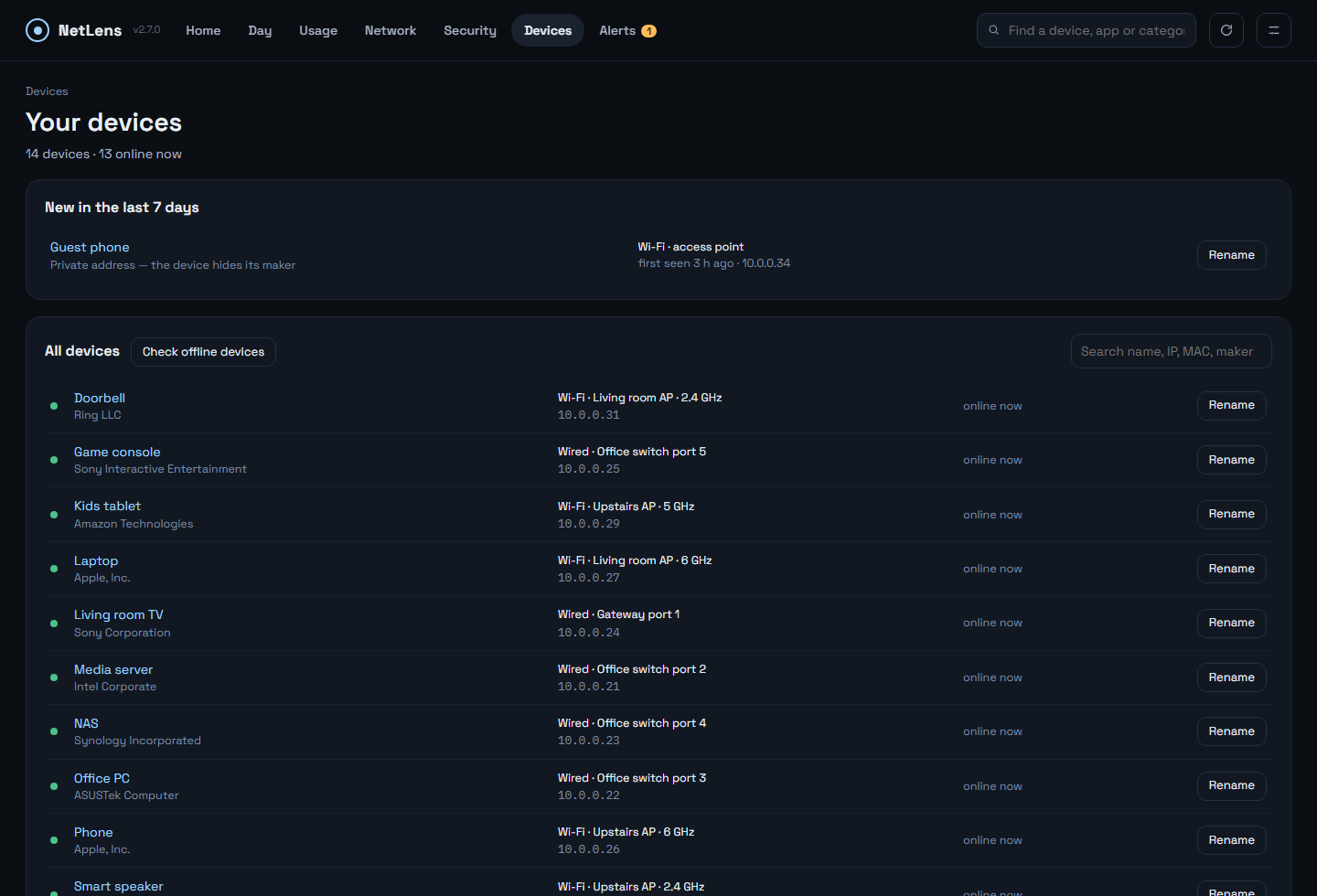This screenshot has width=1317, height=896.
Task: Go to the Network tab
Action: [x=391, y=30]
